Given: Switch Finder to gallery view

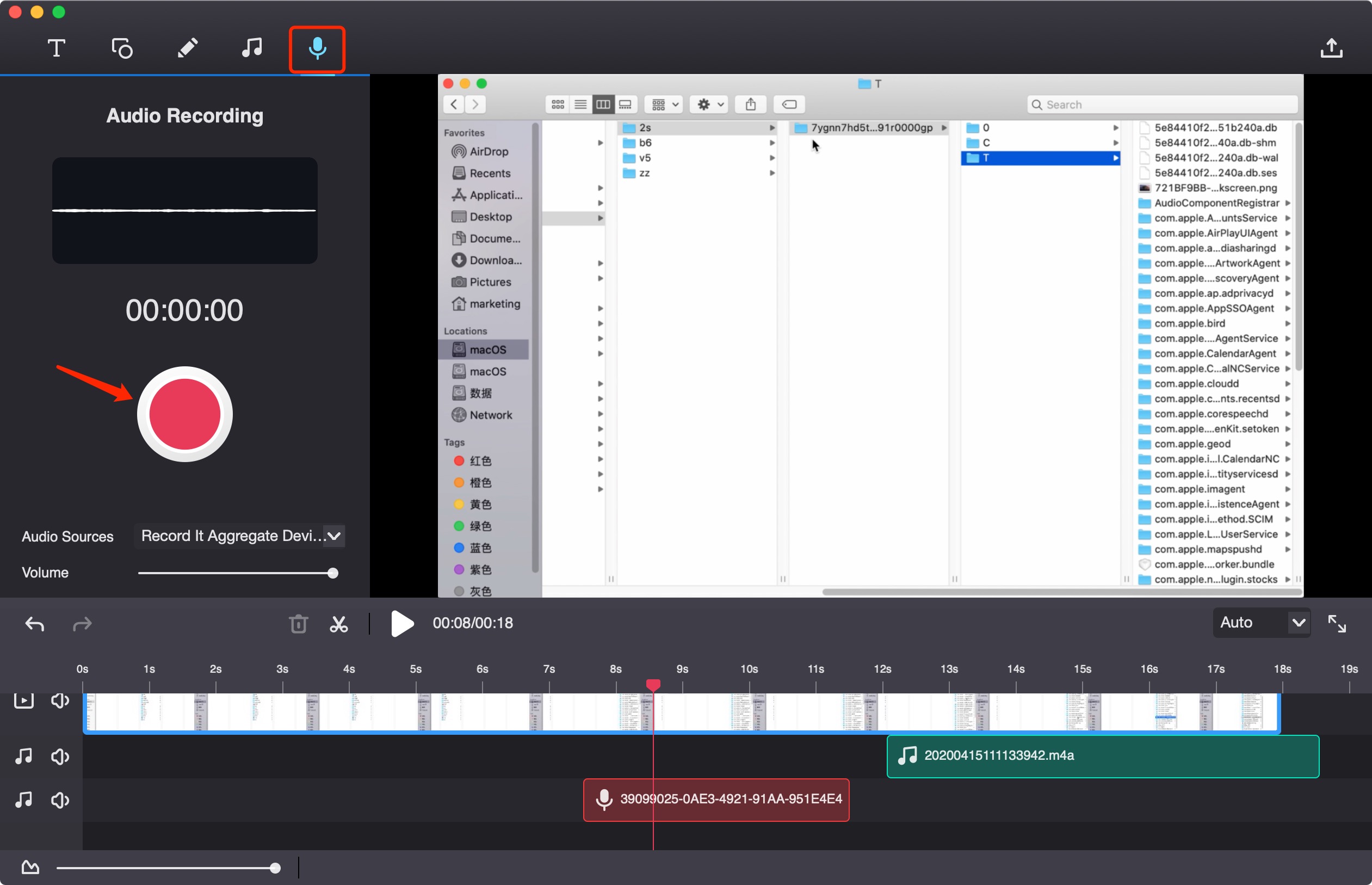Looking at the screenshot, I should coord(626,104).
